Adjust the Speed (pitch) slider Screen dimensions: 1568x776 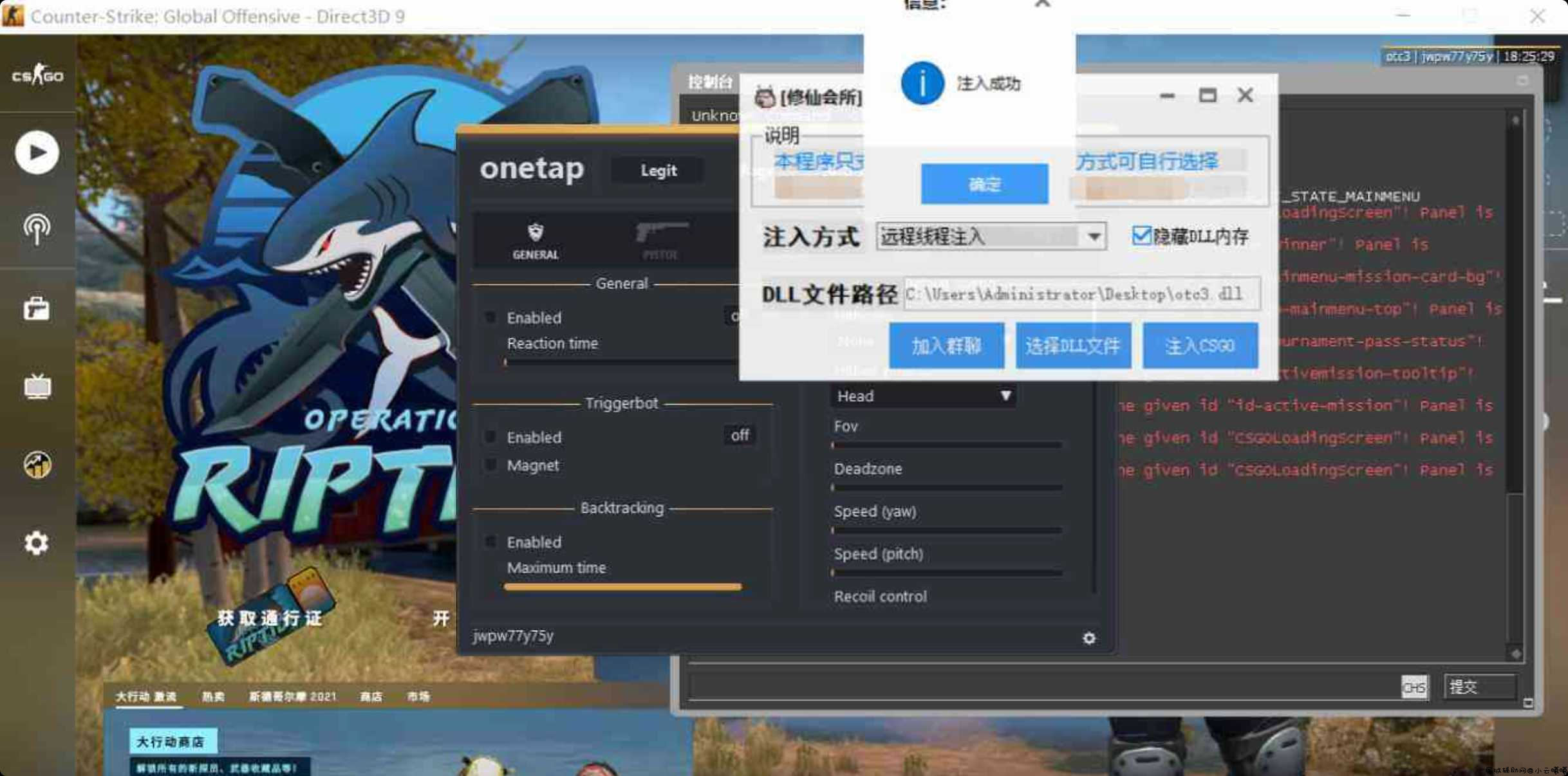point(947,573)
